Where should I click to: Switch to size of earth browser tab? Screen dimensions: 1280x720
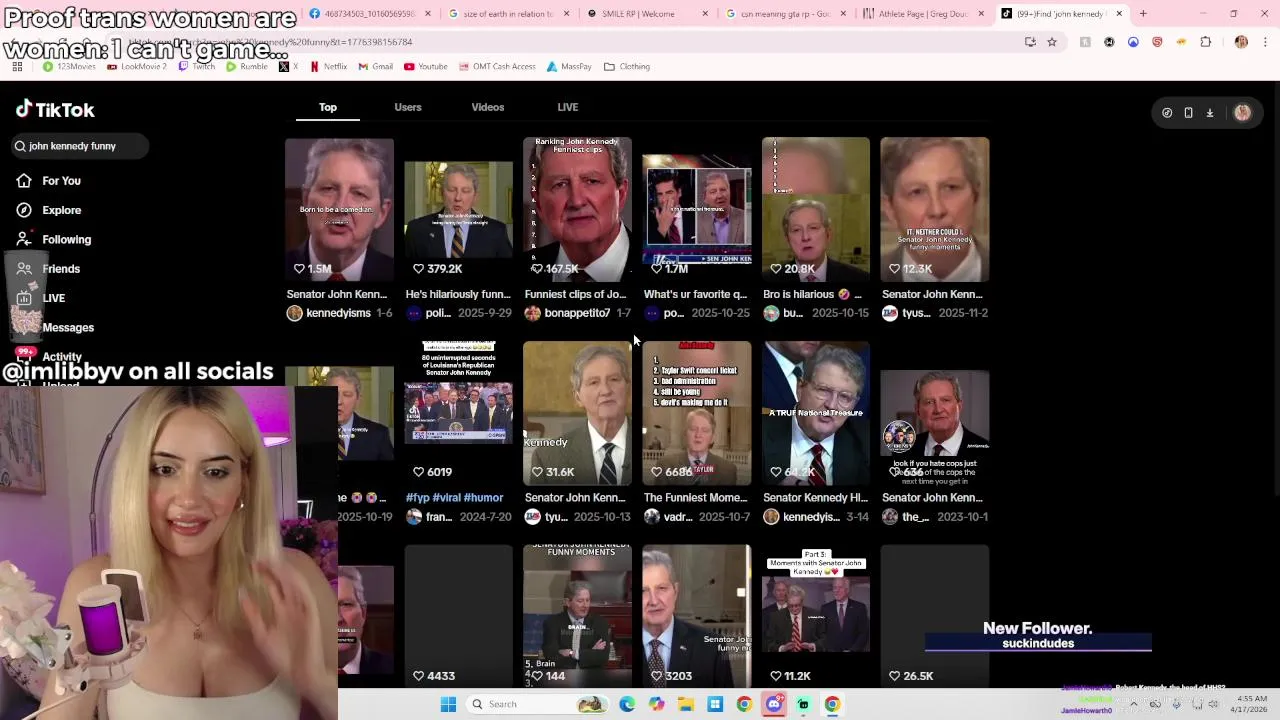tap(506, 14)
